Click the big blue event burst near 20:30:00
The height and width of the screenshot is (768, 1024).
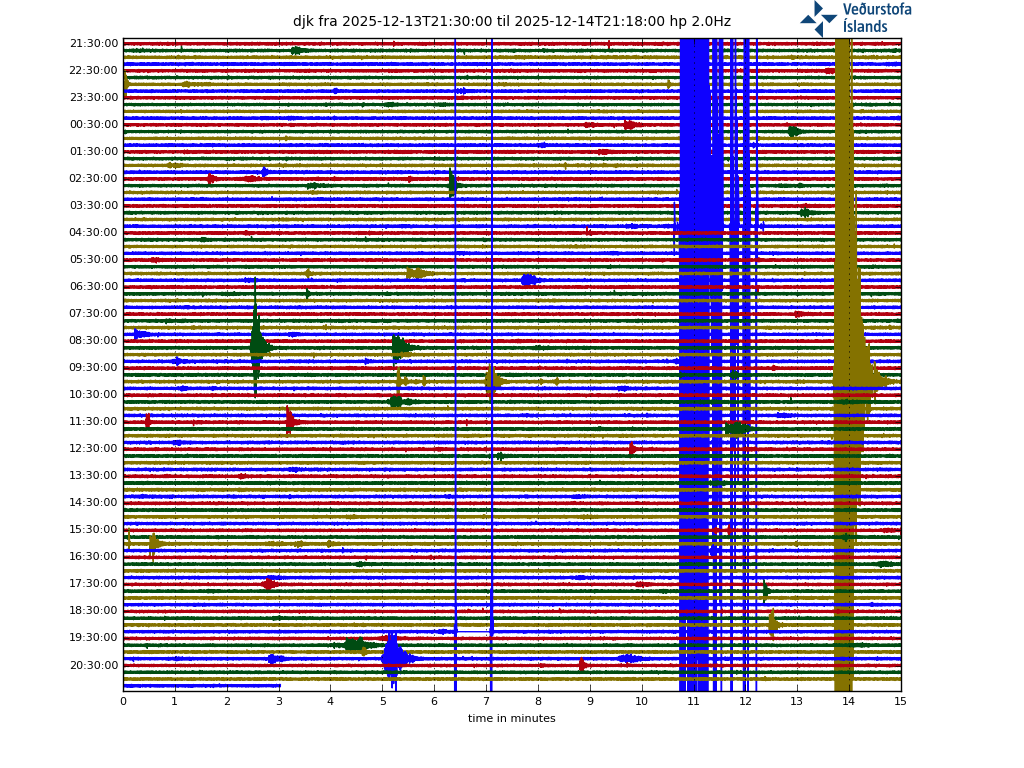[393, 657]
